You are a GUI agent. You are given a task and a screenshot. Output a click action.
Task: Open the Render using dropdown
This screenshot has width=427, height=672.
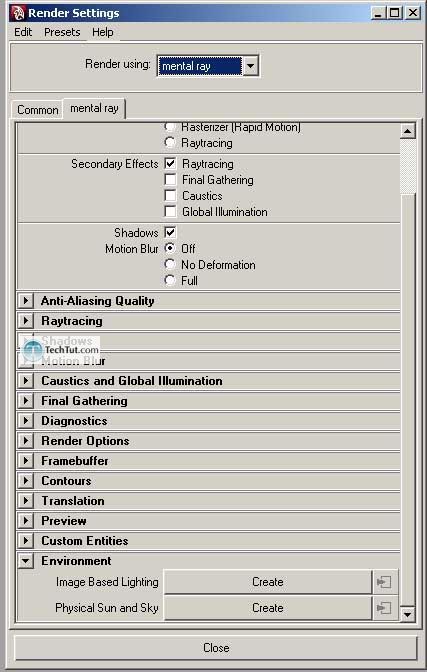tap(250, 66)
